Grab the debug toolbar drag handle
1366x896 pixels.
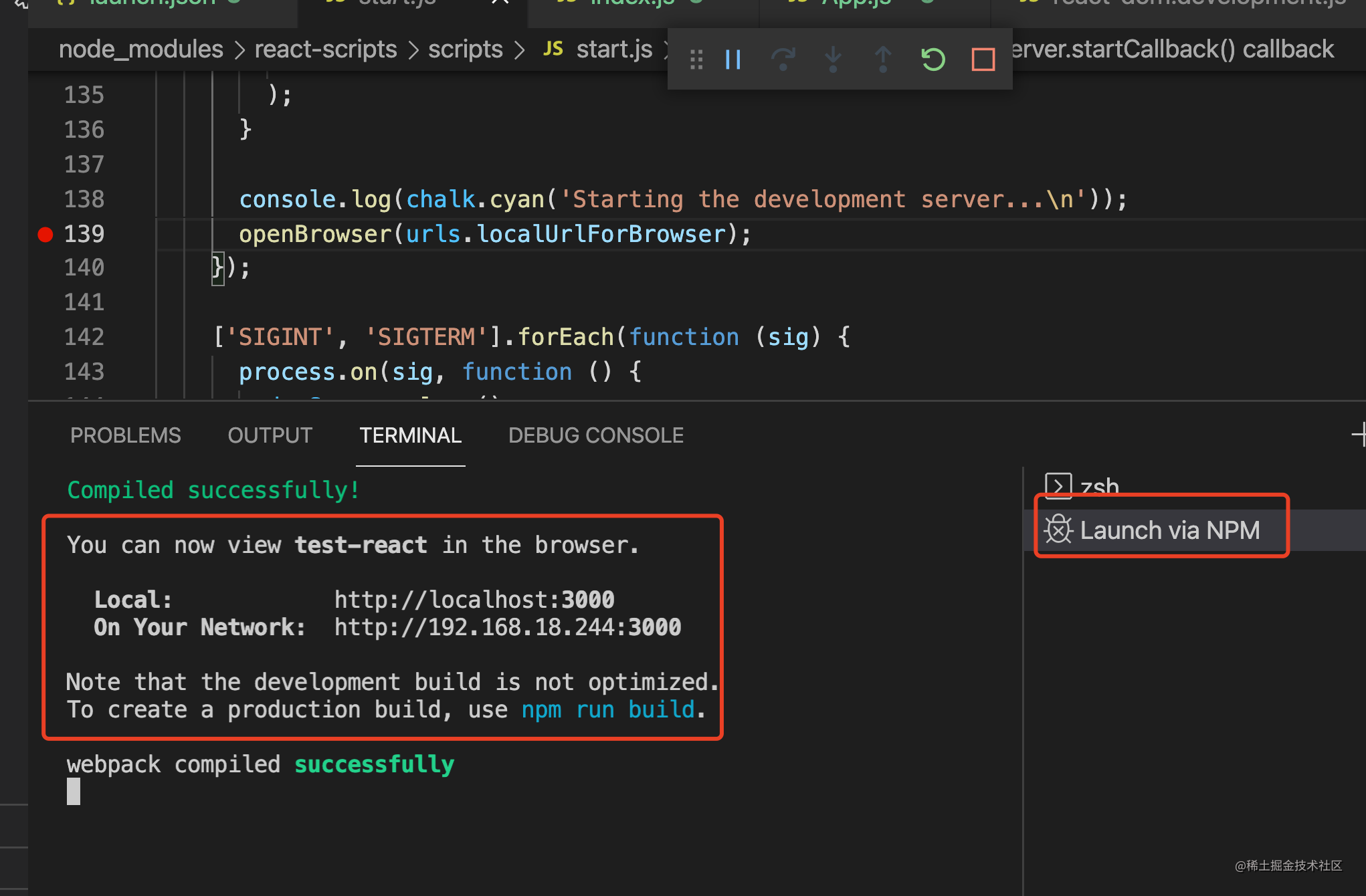[696, 60]
